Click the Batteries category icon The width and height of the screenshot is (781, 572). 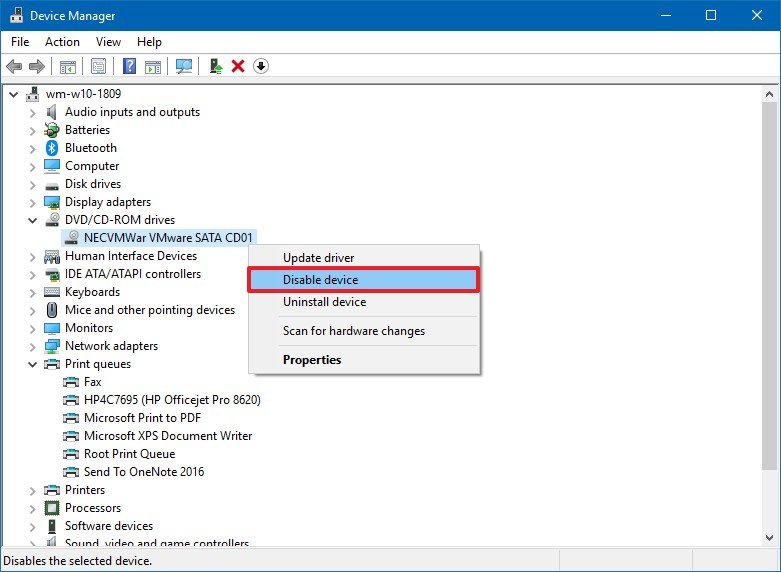point(52,130)
